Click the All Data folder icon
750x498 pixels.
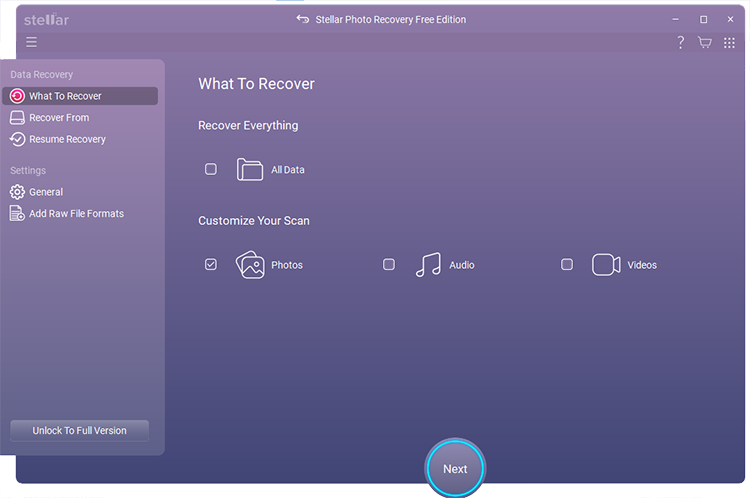point(250,169)
